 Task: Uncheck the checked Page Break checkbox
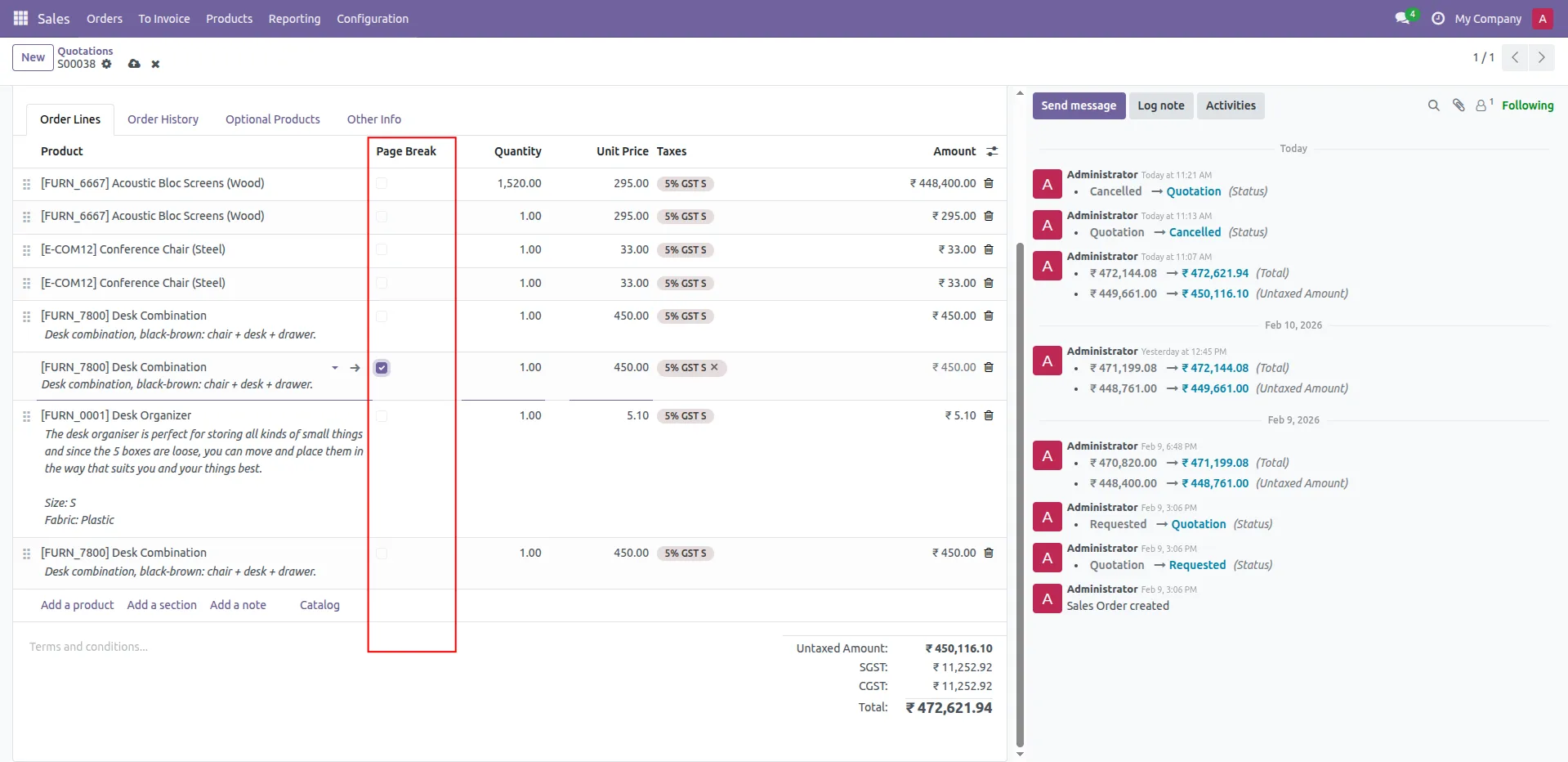(382, 368)
